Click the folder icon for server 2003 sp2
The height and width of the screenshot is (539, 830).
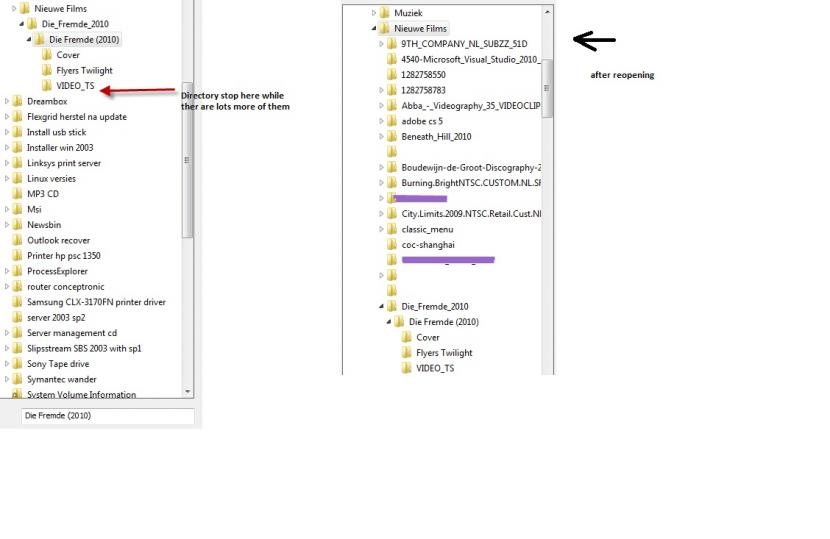(x=17, y=318)
